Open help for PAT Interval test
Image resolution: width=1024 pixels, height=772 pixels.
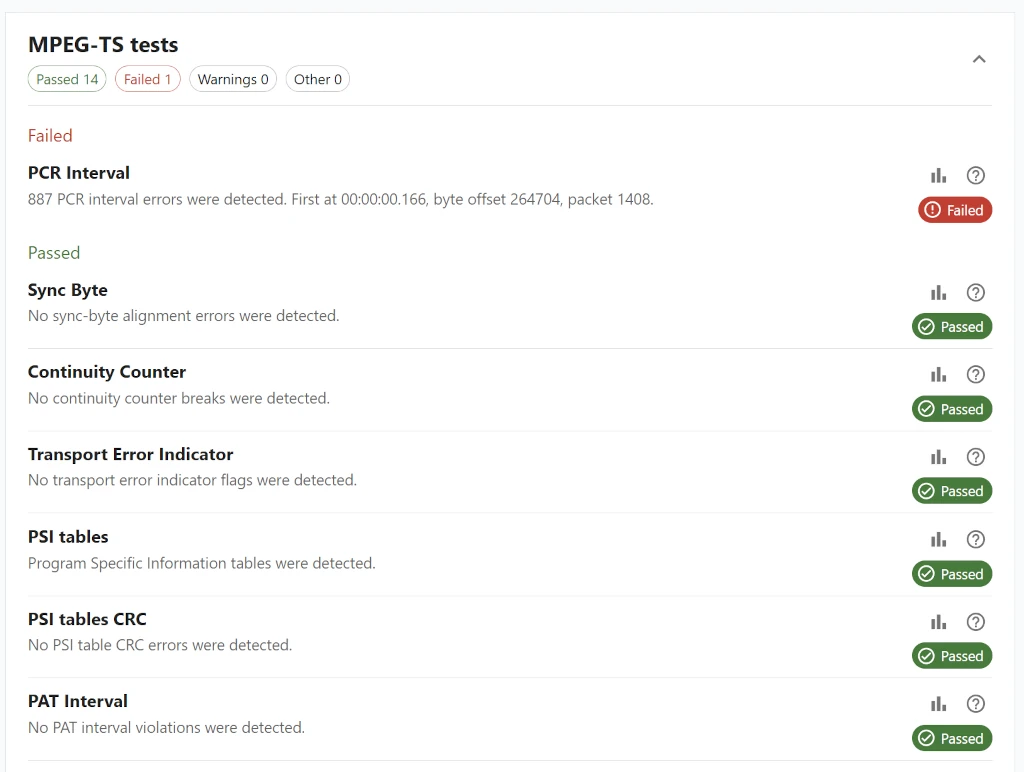(x=976, y=704)
